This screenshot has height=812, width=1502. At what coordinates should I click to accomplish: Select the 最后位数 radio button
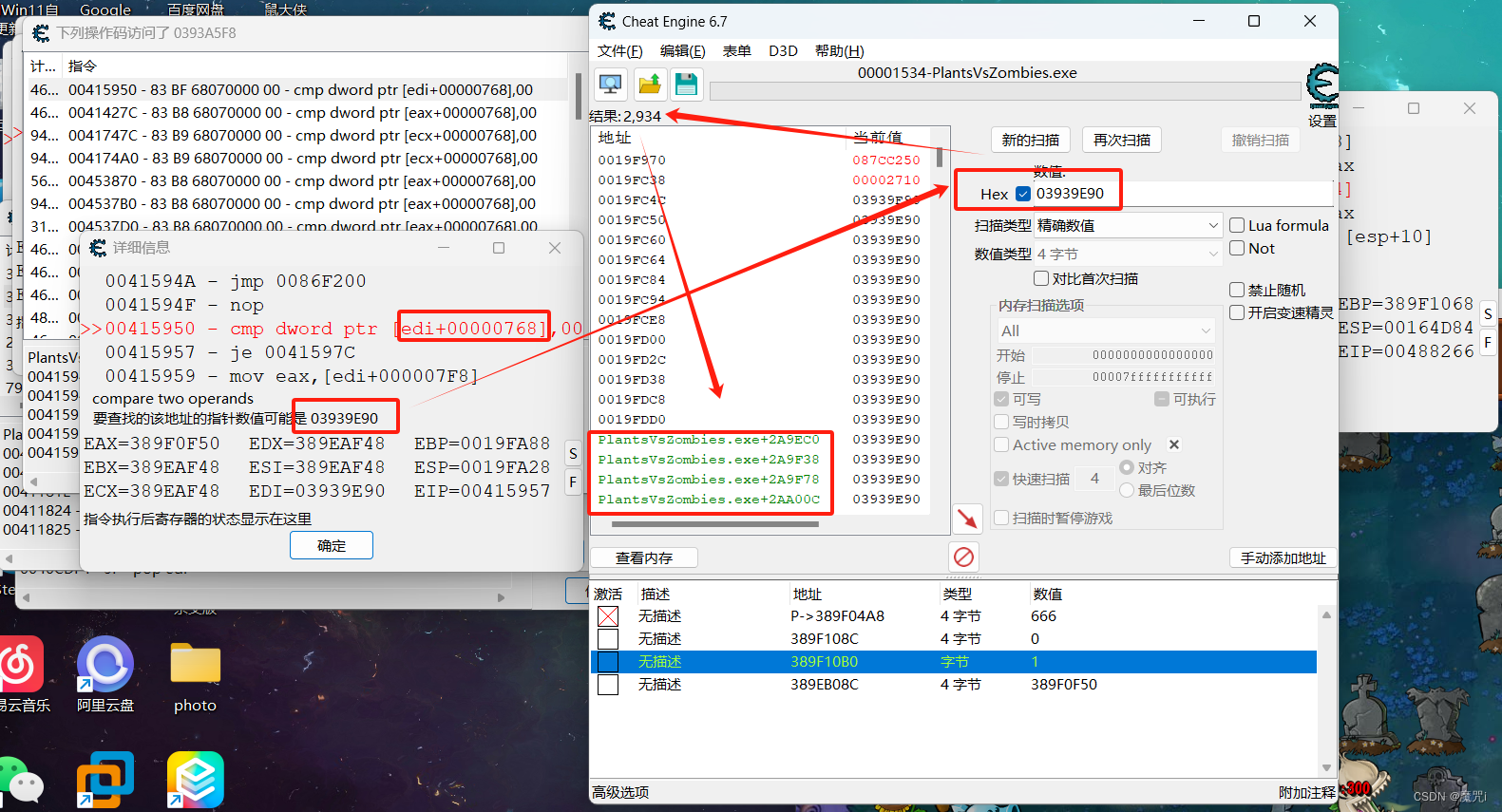click(1127, 490)
